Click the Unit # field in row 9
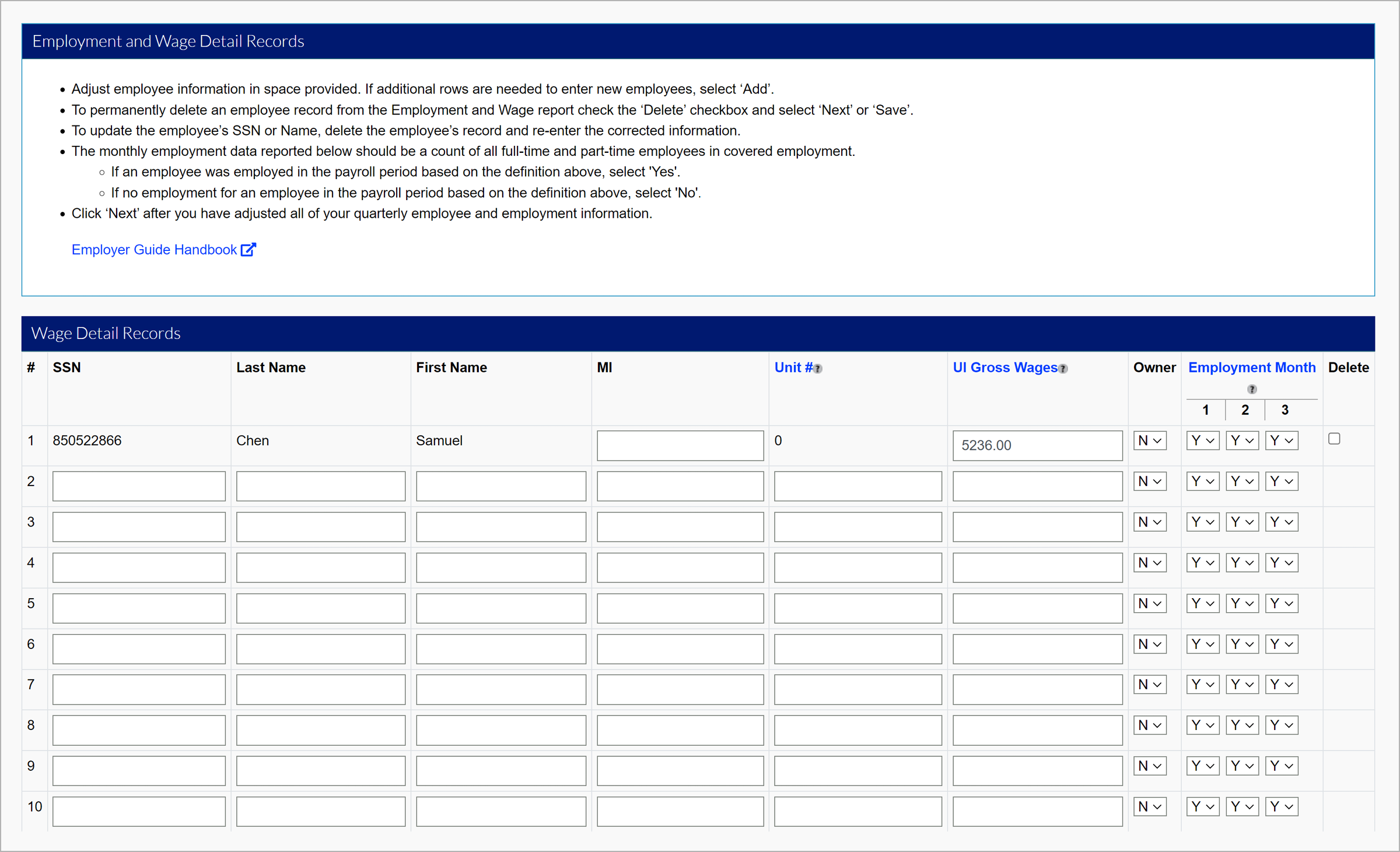1400x852 pixels. point(857,771)
